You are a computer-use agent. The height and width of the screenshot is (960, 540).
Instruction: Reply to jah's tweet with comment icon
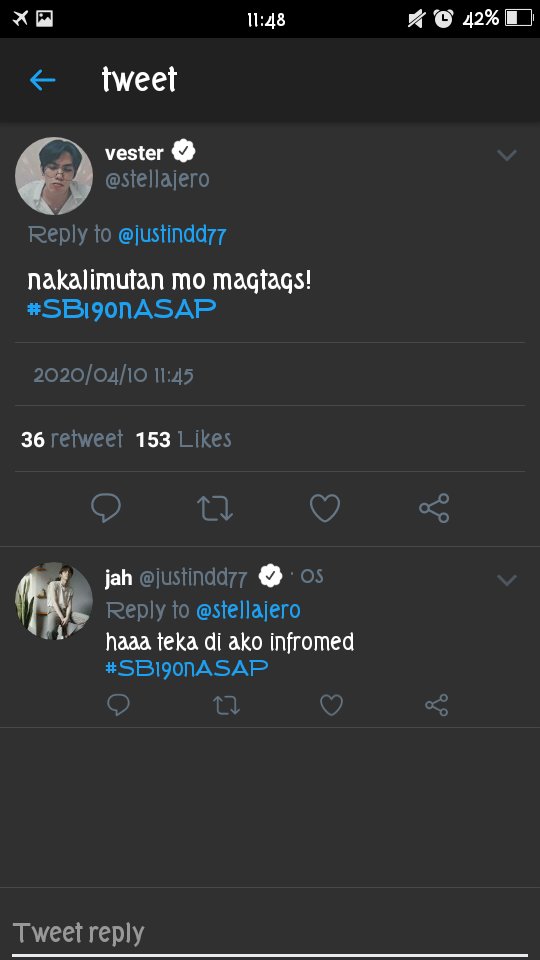click(x=118, y=705)
